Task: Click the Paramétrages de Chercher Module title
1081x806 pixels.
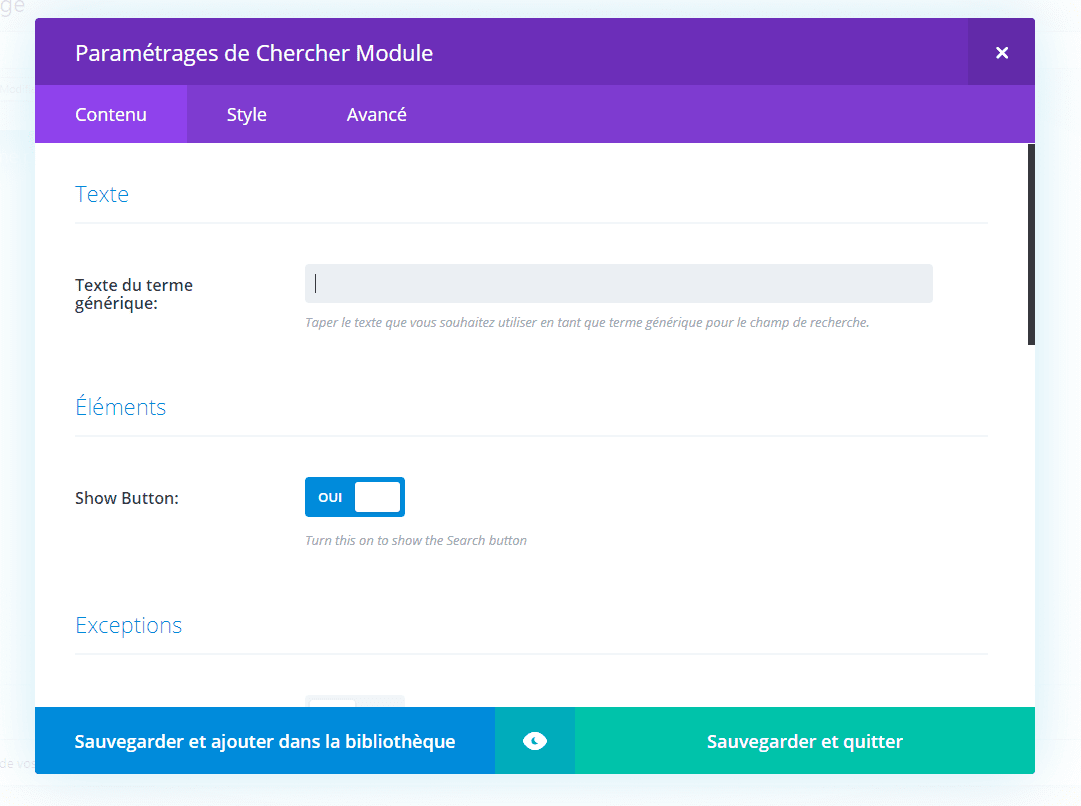Action: [254, 53]
